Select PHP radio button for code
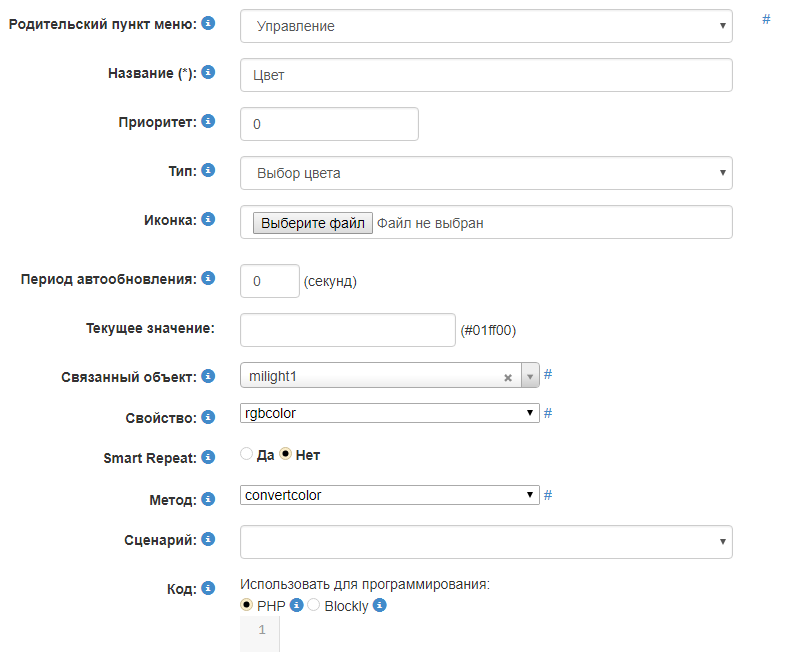Viewport: 790px width, 652px height. 247,605
